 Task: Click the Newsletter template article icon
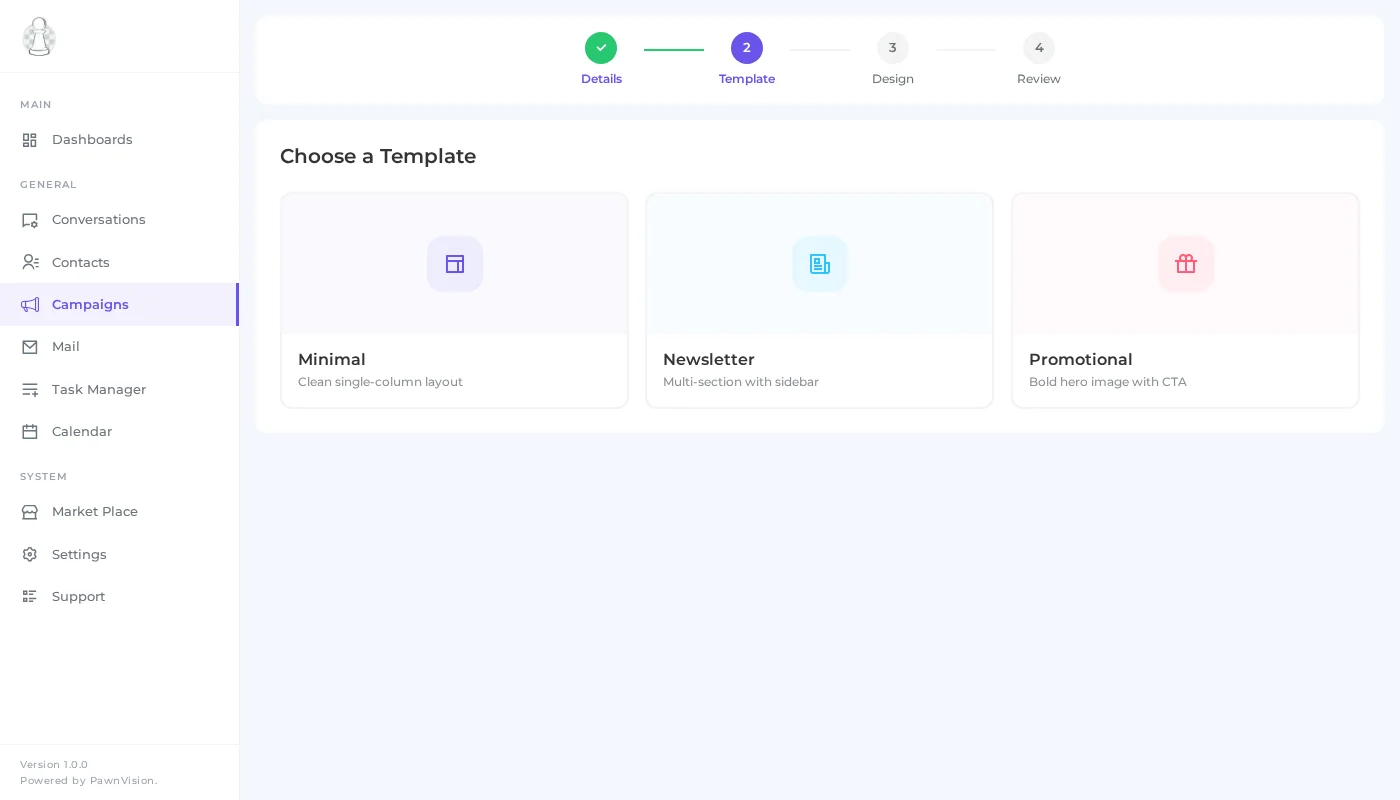[820, 264]
